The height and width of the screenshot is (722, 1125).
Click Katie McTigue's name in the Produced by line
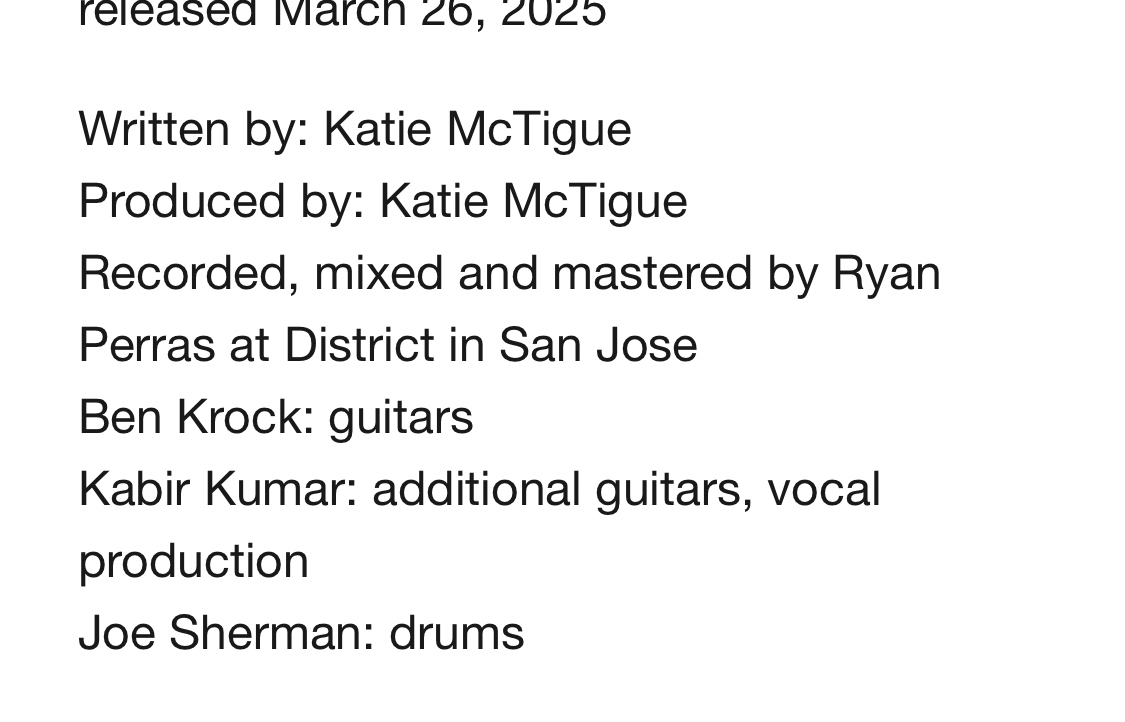click(533, 201)
